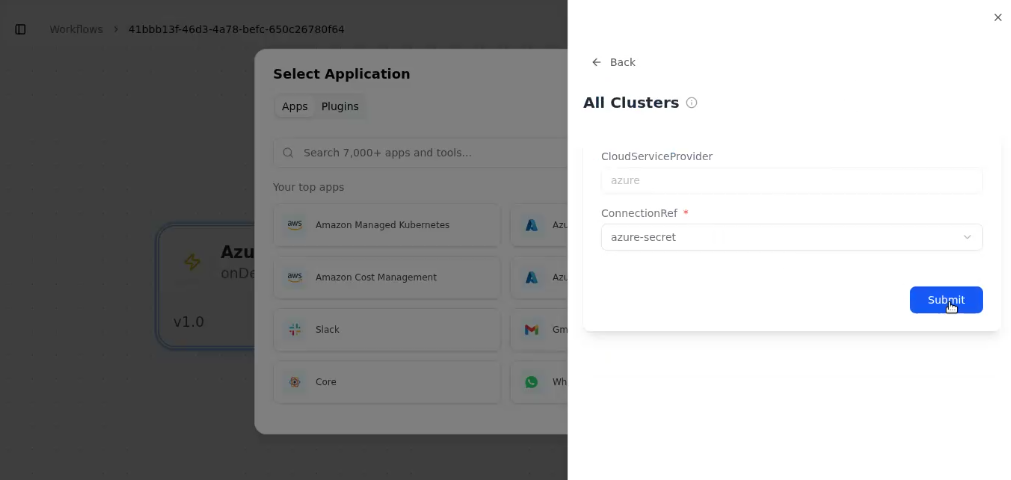
Task: Click the WhatsApp app icon
Action: click(532, 382)
